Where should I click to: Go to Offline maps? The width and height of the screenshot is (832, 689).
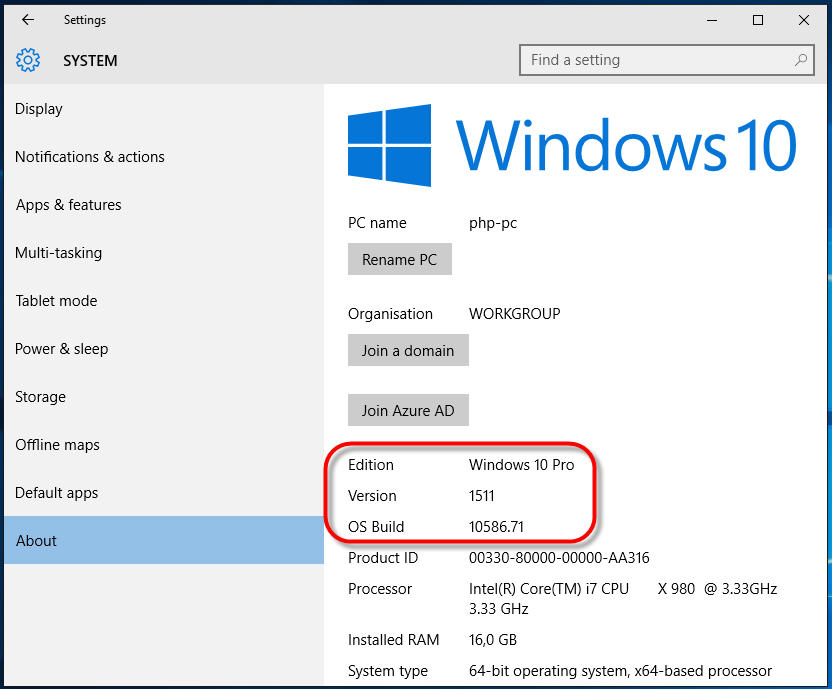point(58,445)
